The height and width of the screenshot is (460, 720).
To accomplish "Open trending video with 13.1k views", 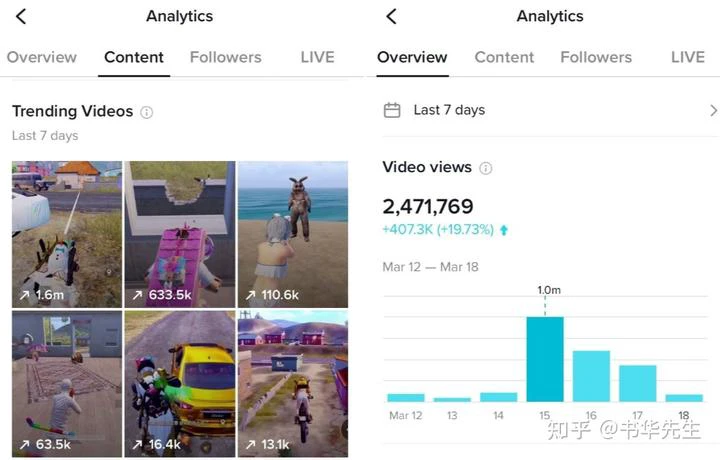I will (293, 384).
